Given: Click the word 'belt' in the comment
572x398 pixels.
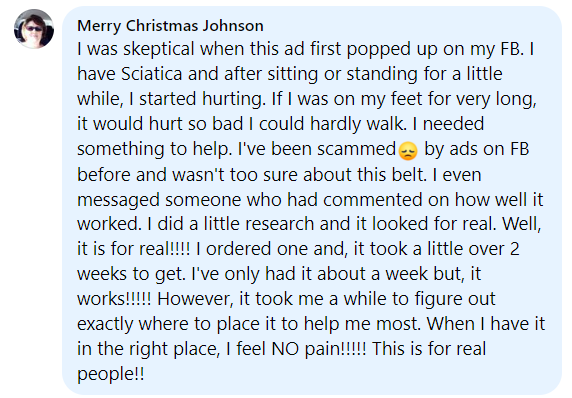Looking at the screenshot, I should 409,174.
